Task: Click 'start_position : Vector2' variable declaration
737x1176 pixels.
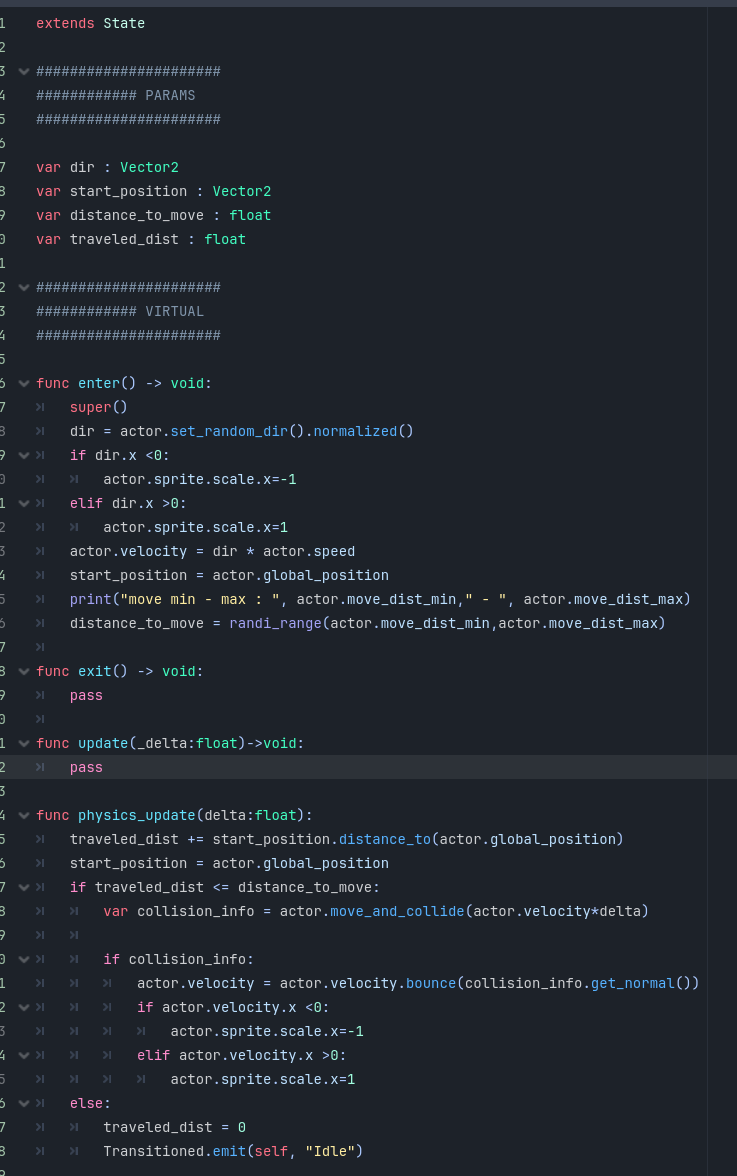Action: point(170,191)
